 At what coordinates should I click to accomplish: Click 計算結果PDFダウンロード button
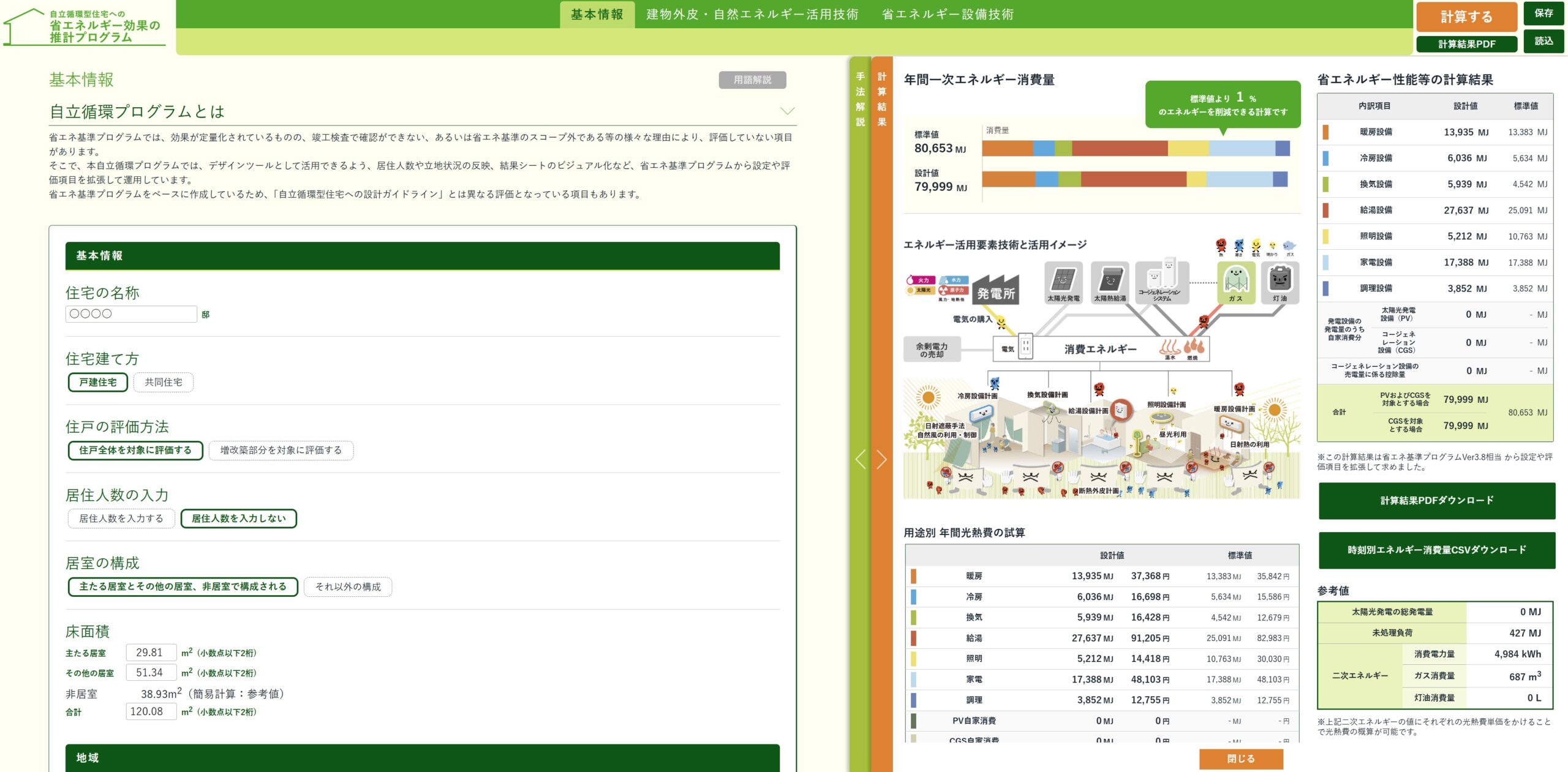click(x=1436, y=501)
